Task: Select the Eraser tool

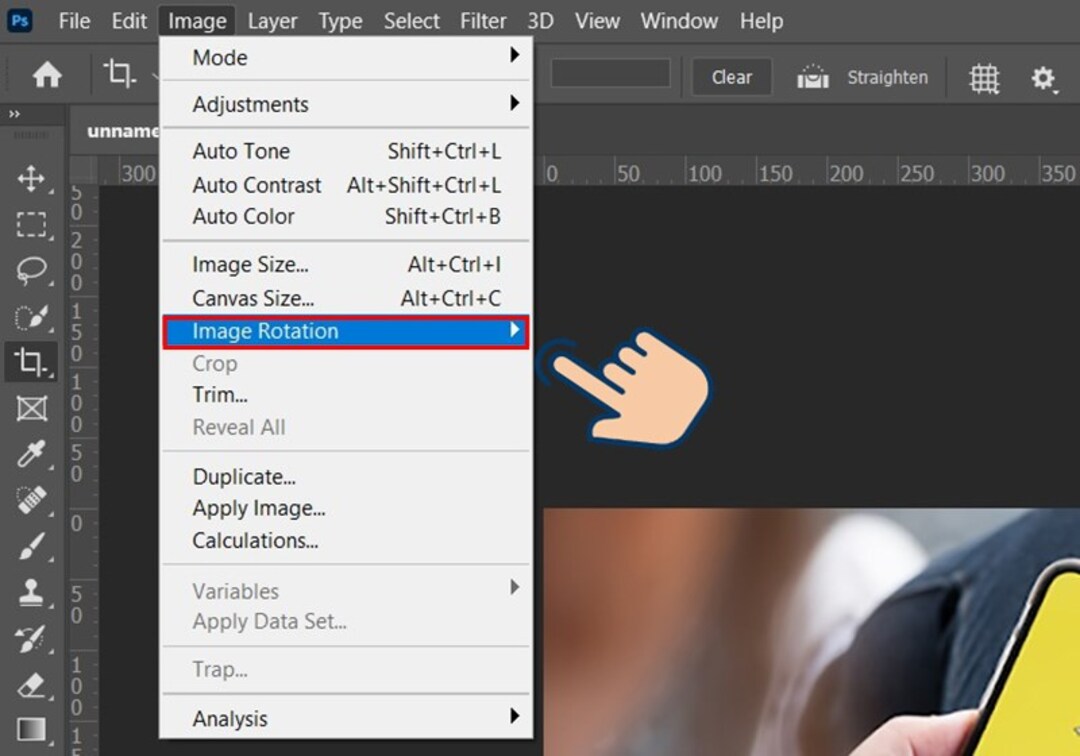Action: [x=31, y=685]
